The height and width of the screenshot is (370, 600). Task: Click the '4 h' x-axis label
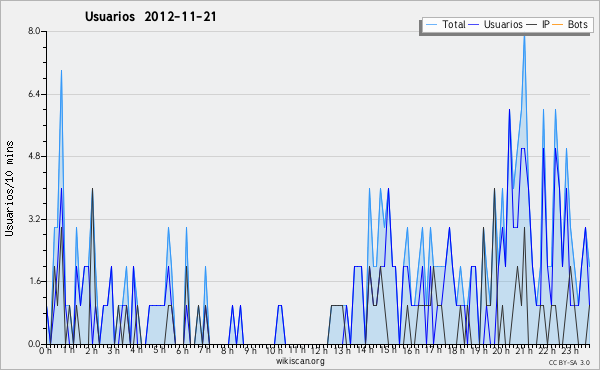tap(136, 350)
